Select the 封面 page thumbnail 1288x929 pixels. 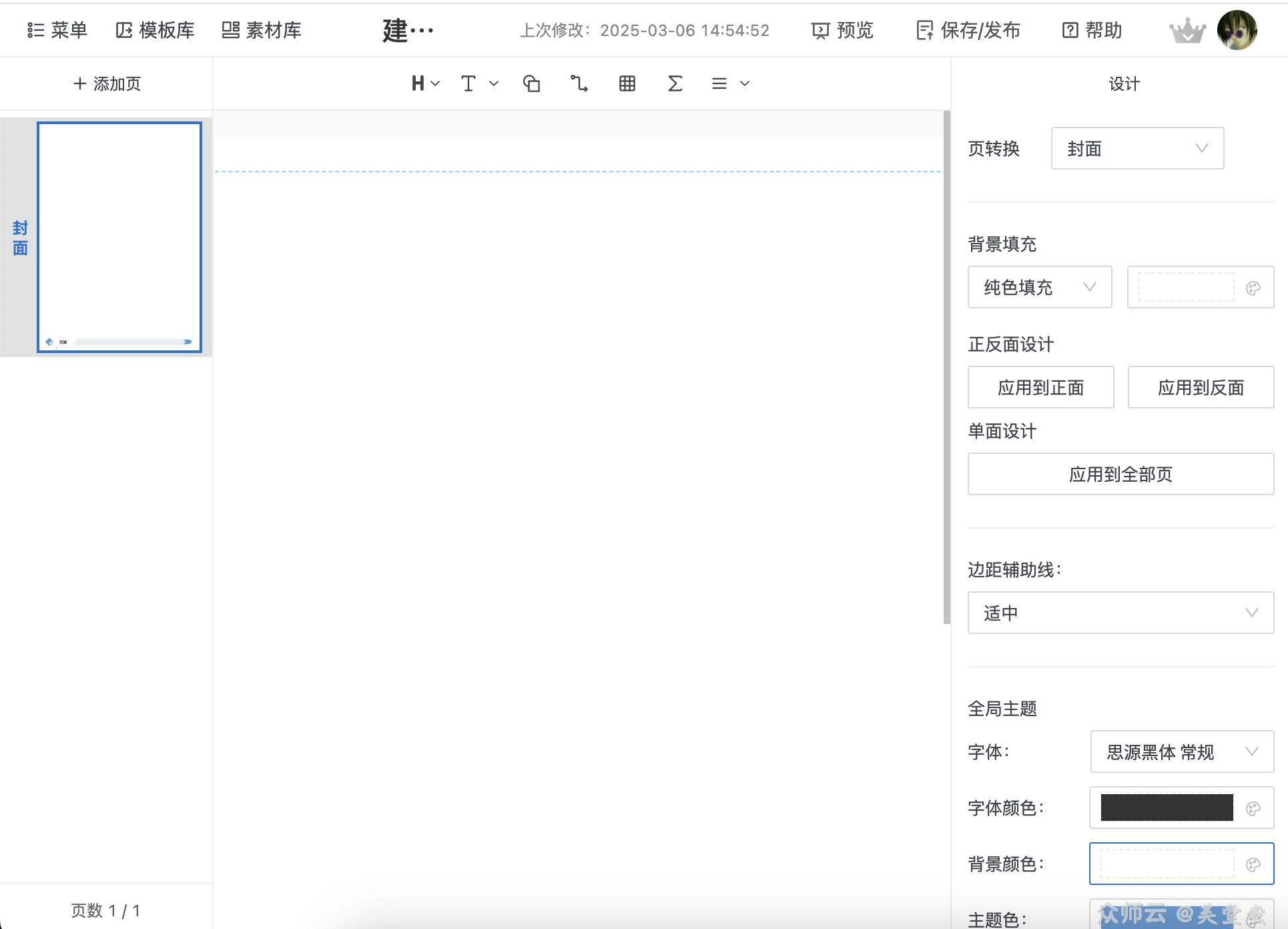[x=119, y=237]
